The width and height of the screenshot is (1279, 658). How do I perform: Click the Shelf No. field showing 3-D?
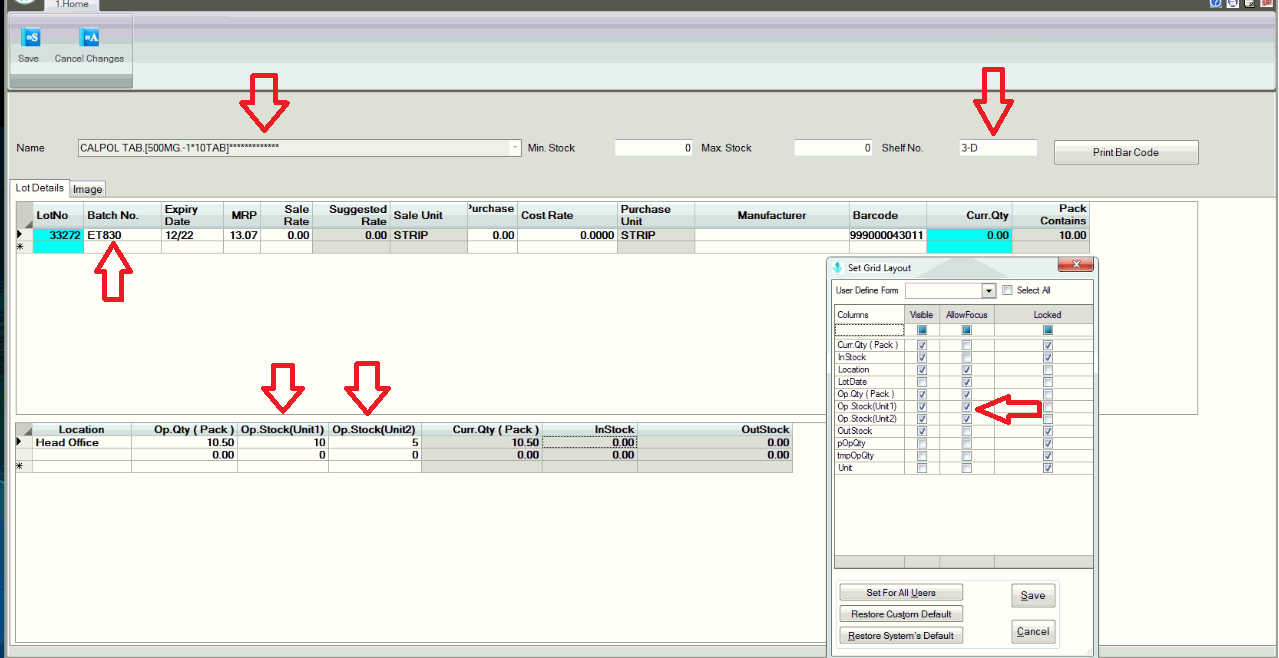[997, 148]
